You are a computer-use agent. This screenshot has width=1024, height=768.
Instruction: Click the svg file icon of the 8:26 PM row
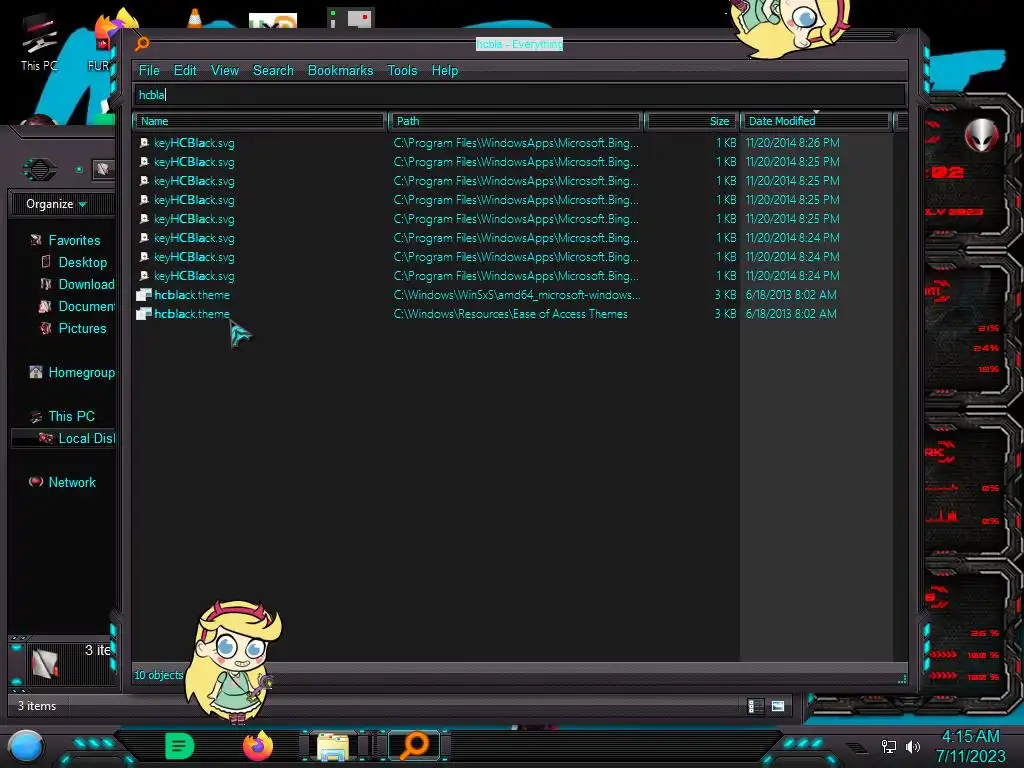pos(144,143)
